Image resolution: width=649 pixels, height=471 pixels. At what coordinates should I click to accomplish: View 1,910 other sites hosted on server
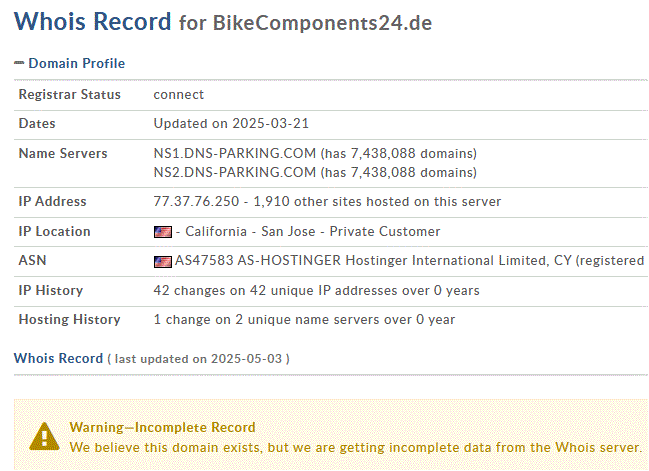click(x=377, y=202)
